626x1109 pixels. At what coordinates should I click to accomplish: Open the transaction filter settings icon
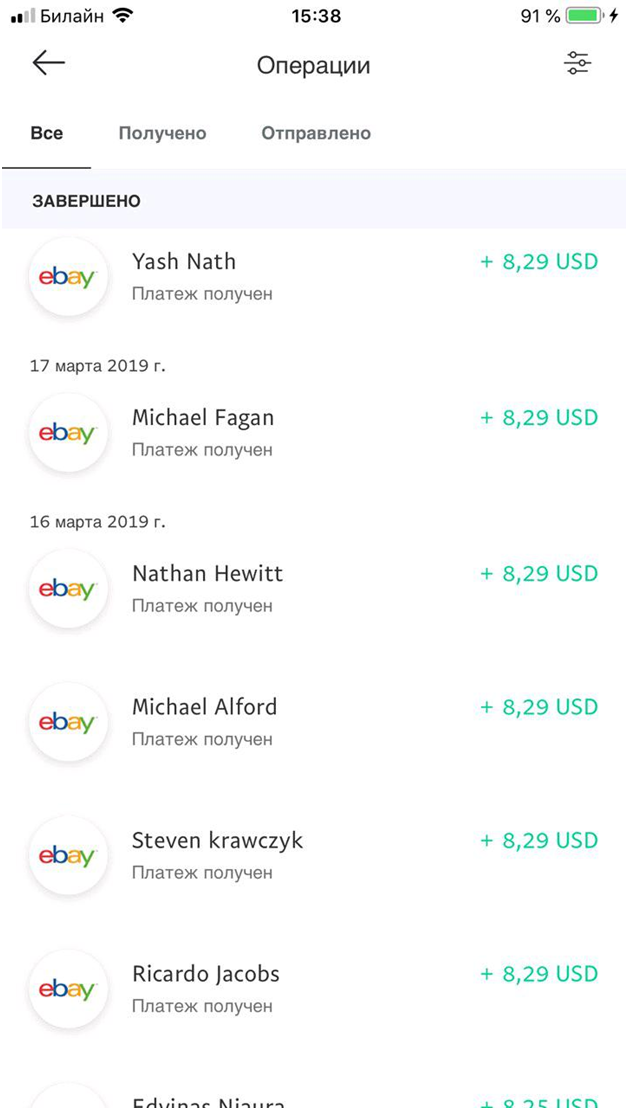click(578, 63)
